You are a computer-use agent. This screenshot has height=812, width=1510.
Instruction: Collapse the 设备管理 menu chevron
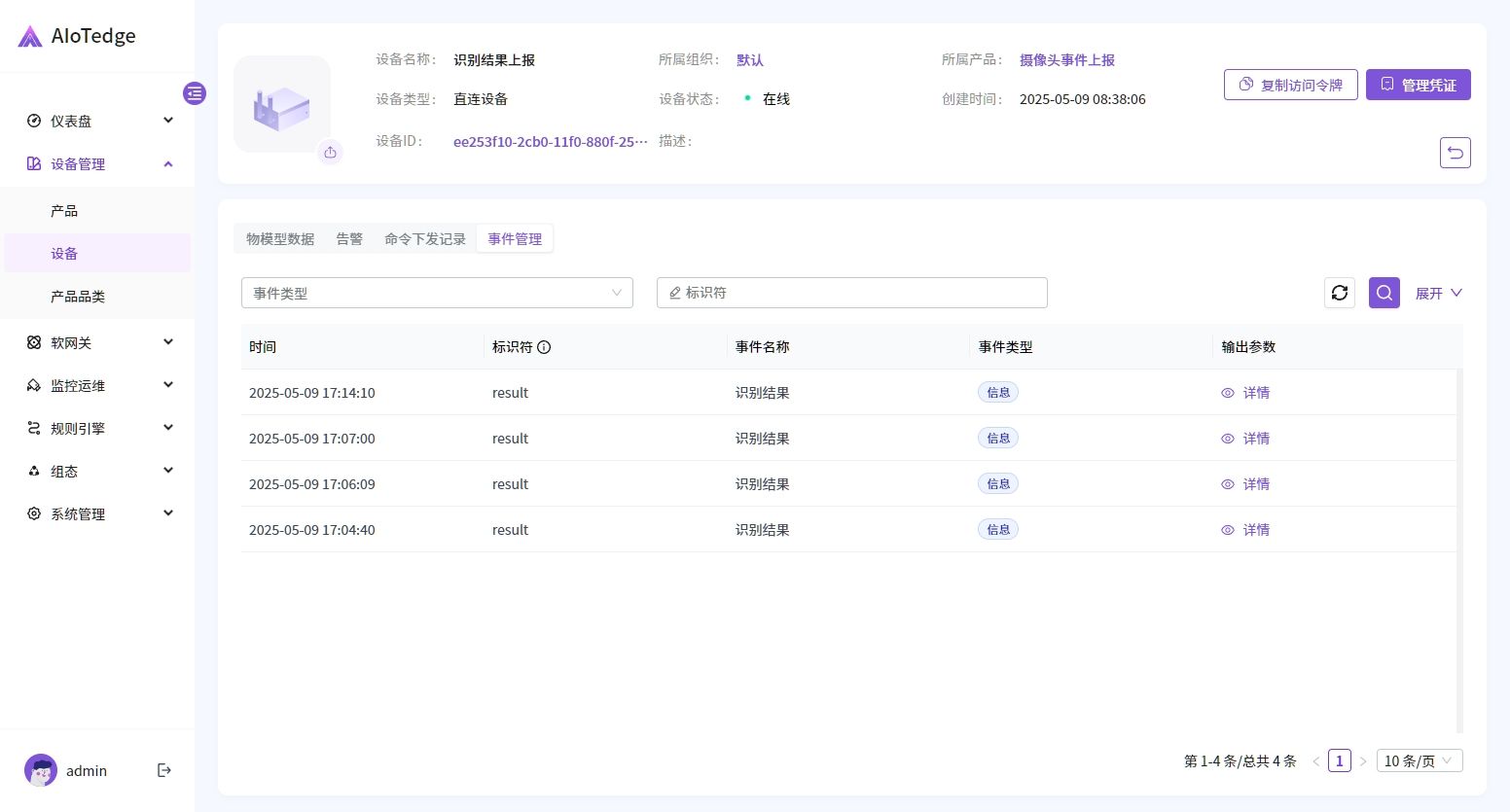[168, 163]
